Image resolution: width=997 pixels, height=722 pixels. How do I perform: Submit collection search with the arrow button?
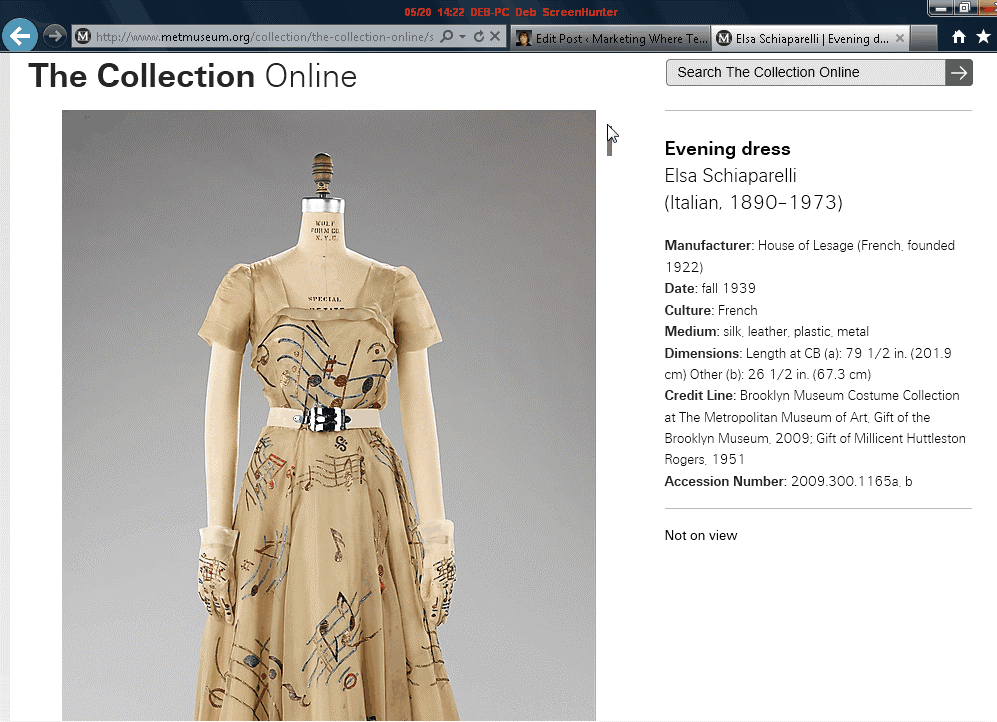click(x=959, y=72)
